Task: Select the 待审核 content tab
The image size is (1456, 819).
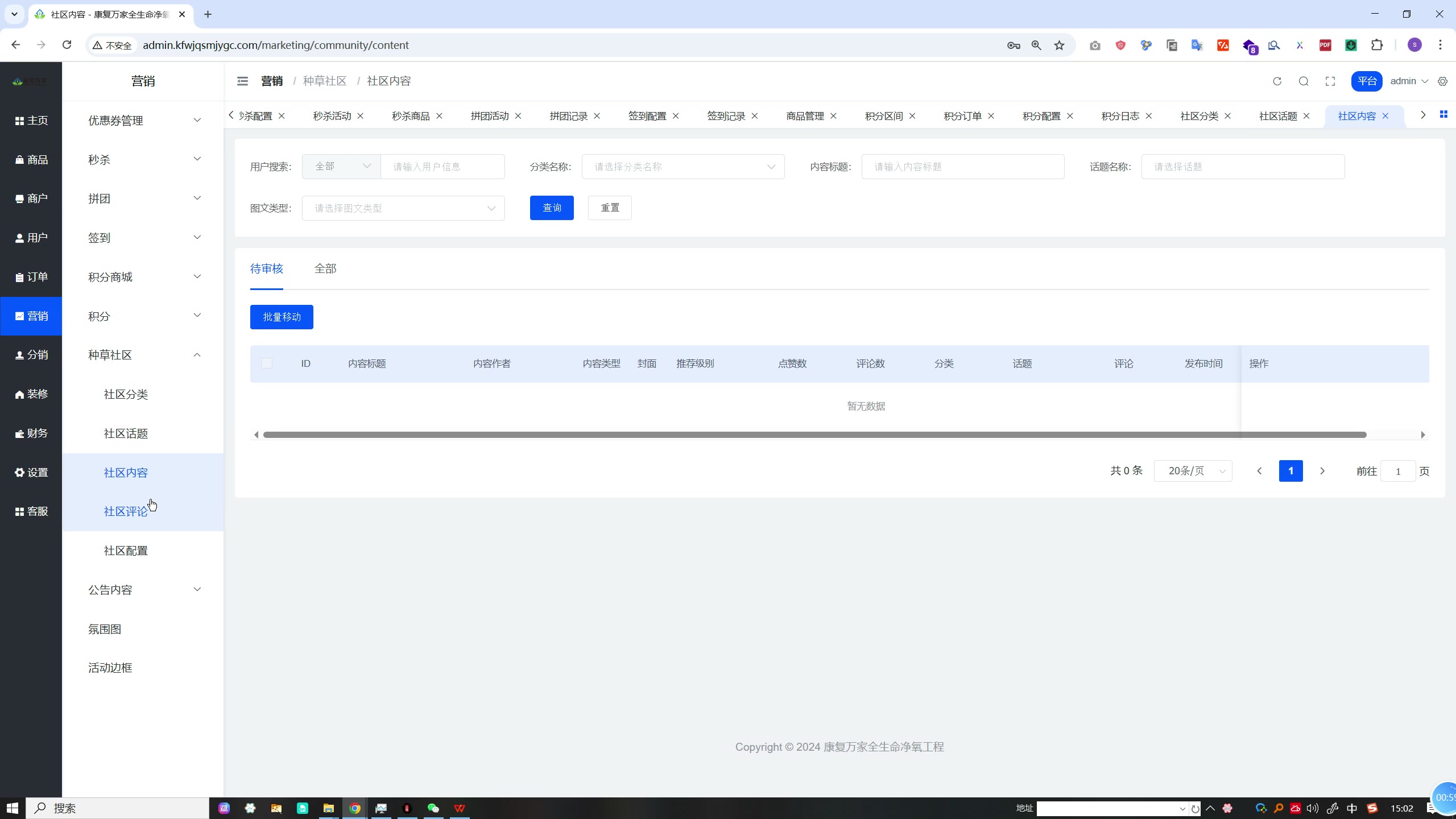Action: coord(267,268)
